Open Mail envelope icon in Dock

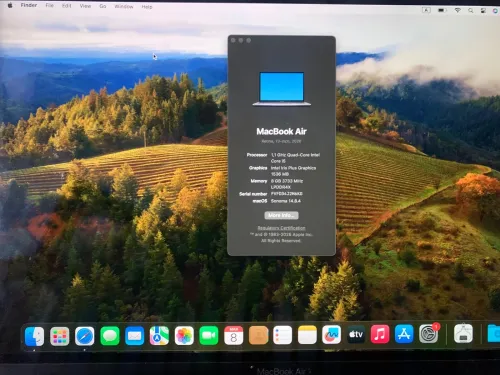(x=134, y=336)
